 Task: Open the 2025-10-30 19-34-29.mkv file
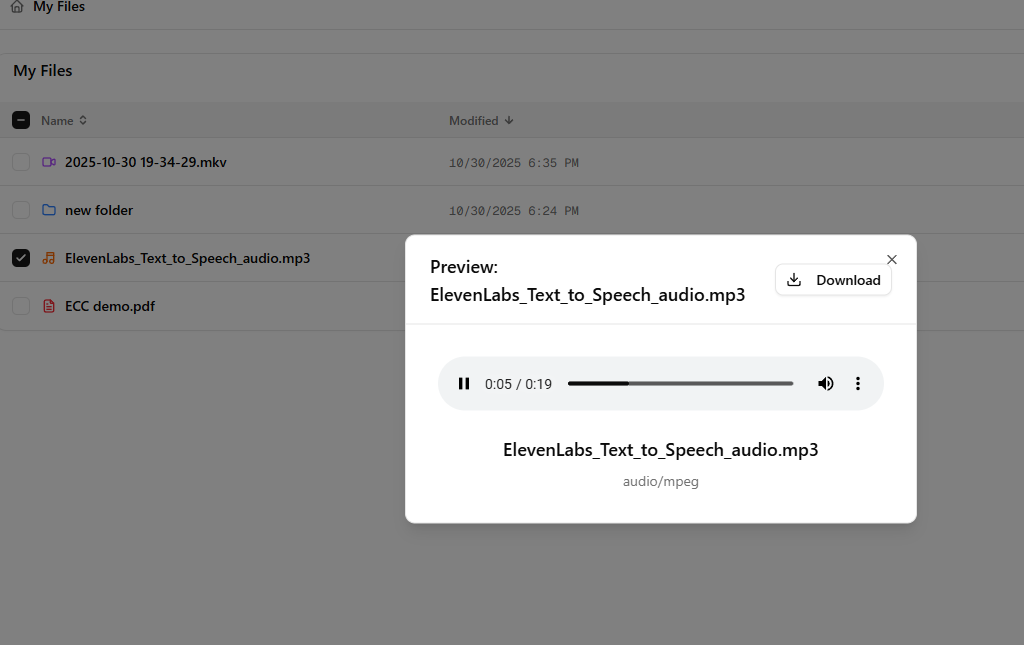146,163
